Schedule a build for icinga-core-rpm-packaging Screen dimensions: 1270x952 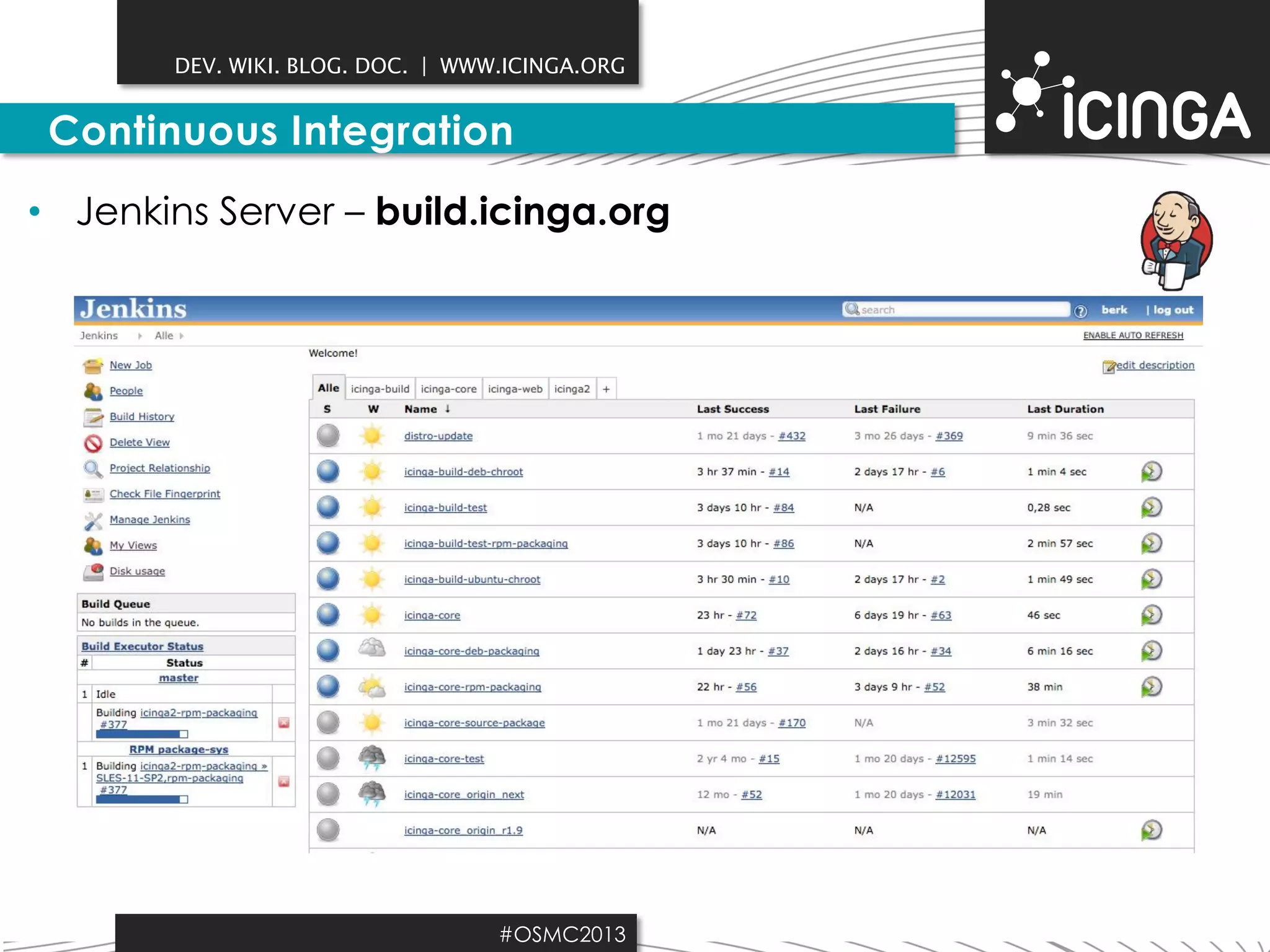coord(1151,687)
